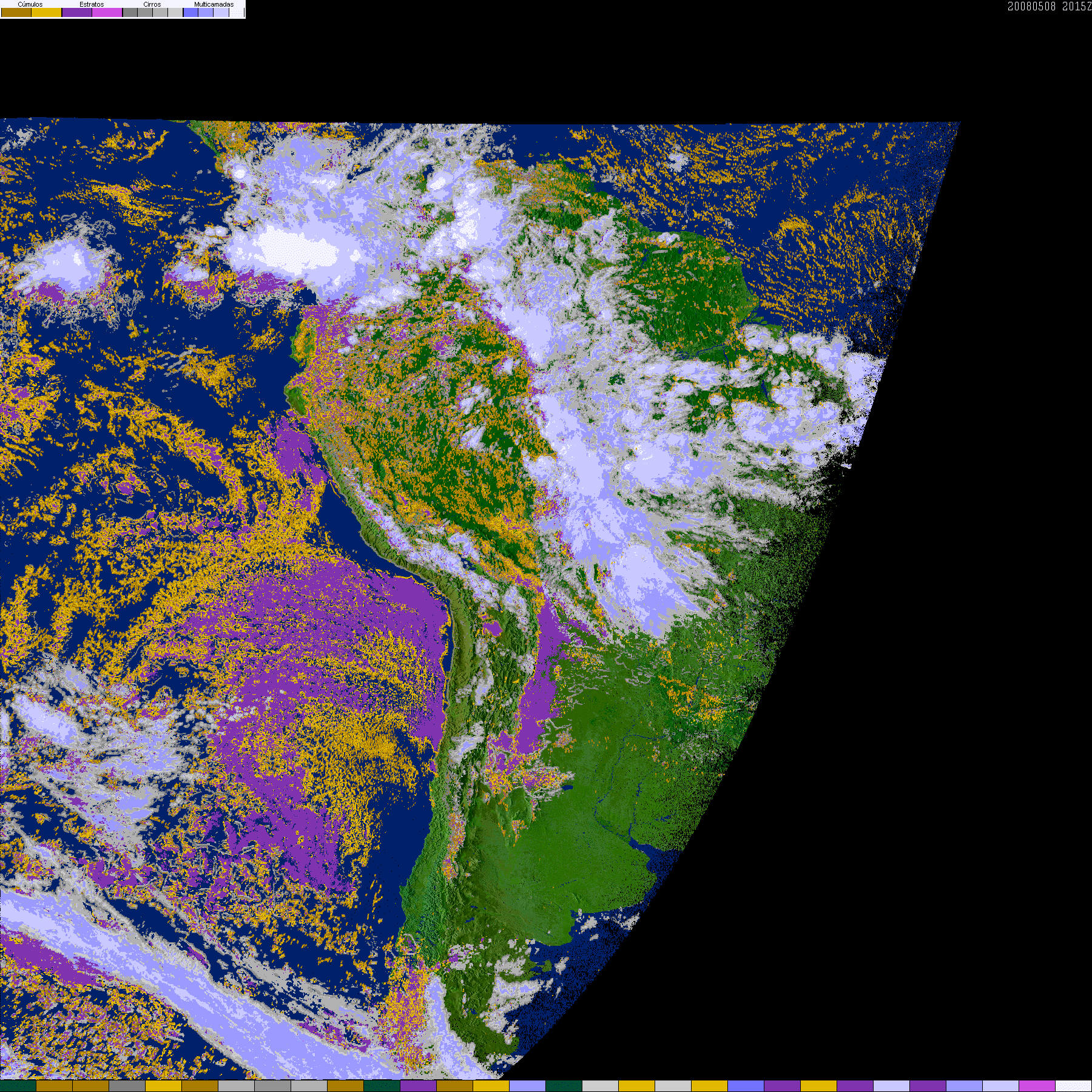1092x1092 pixels.
Task: Click the magenta Estratos legend swatch
Action: [107, 12]
